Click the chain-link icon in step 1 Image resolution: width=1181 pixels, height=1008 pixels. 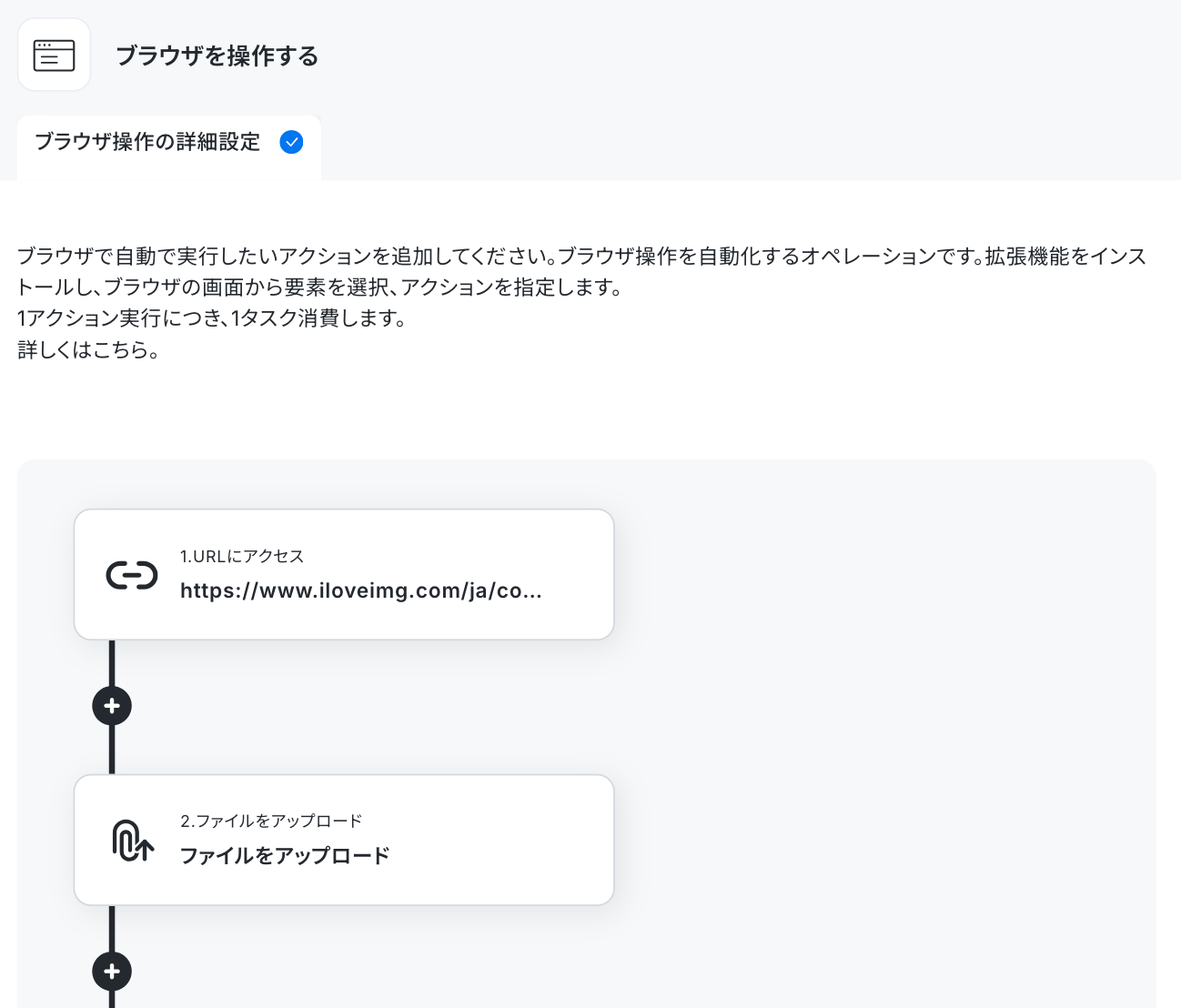(x=132, y=575)
